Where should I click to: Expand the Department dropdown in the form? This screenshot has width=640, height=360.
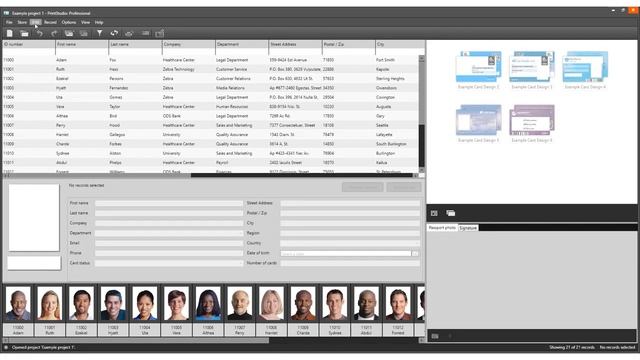coord(240,233)
